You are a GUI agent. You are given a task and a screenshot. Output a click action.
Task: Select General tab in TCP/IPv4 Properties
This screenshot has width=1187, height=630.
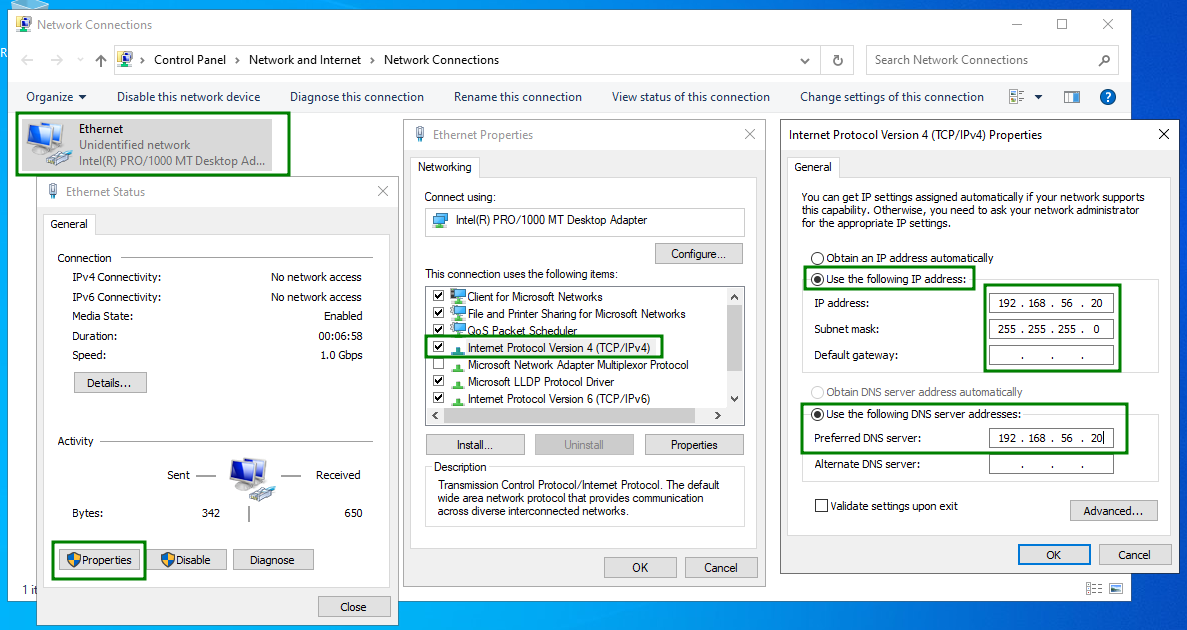point(812,167)
